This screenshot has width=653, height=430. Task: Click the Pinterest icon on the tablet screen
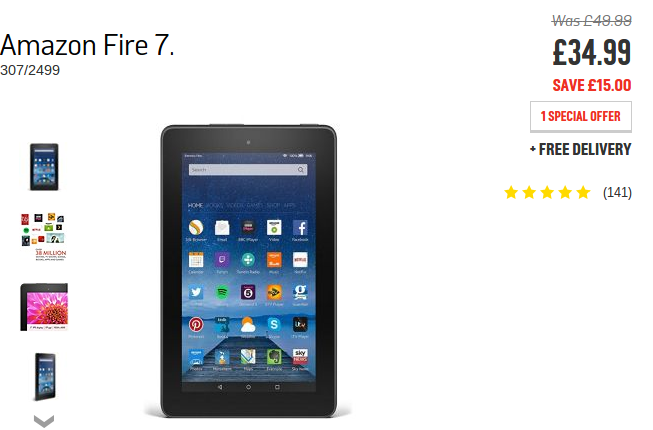click(196, 324)
